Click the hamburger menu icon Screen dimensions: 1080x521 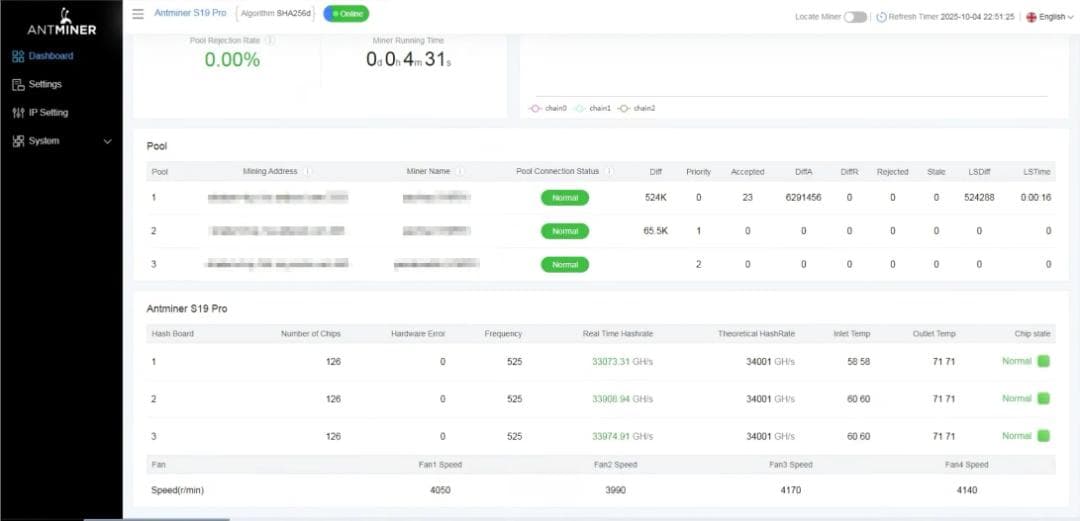138,14
